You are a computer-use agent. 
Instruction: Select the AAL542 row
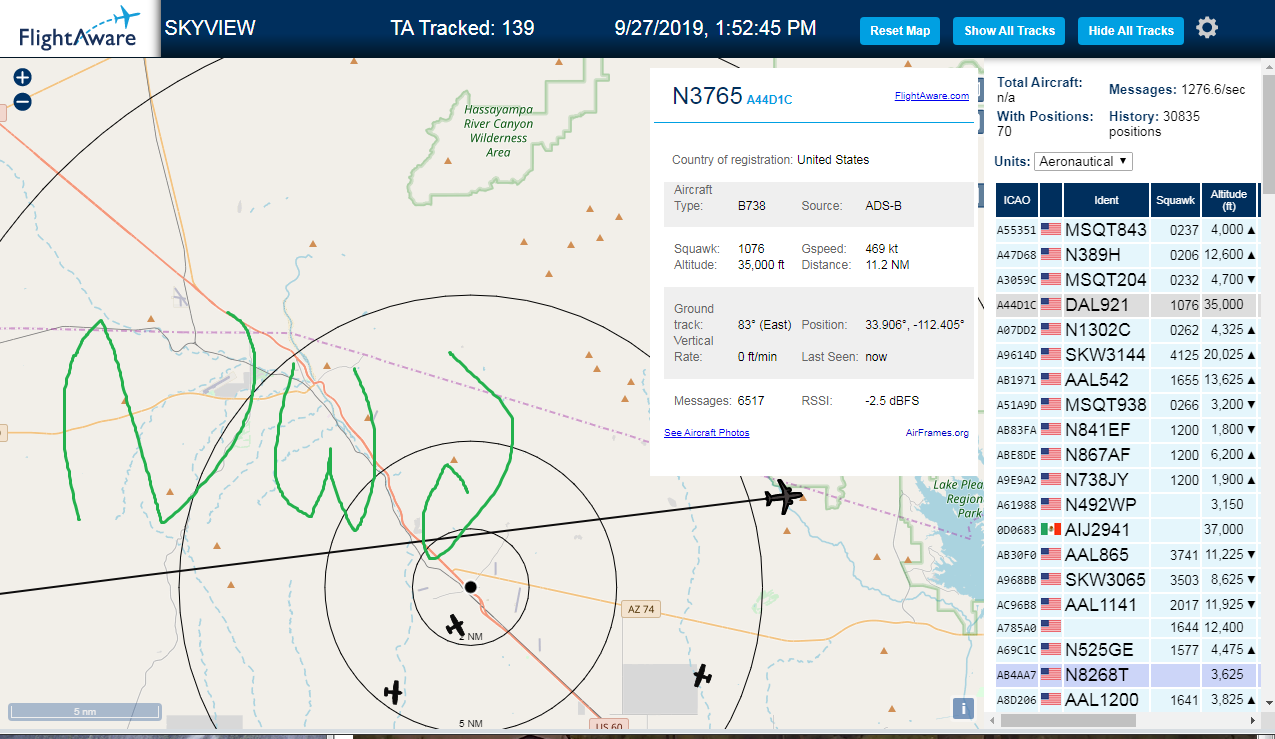[1126, 380]
